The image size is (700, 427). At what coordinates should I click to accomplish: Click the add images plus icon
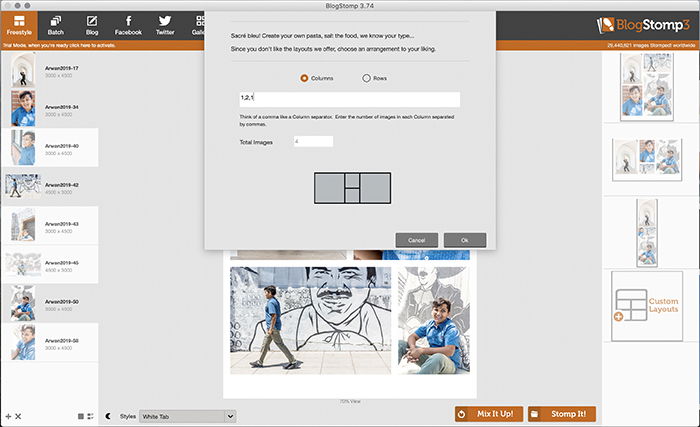(8, 415)
